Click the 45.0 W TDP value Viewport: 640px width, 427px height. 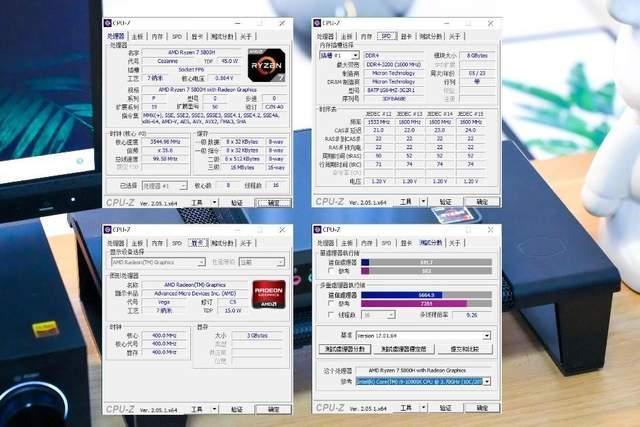tap(229, 61)
